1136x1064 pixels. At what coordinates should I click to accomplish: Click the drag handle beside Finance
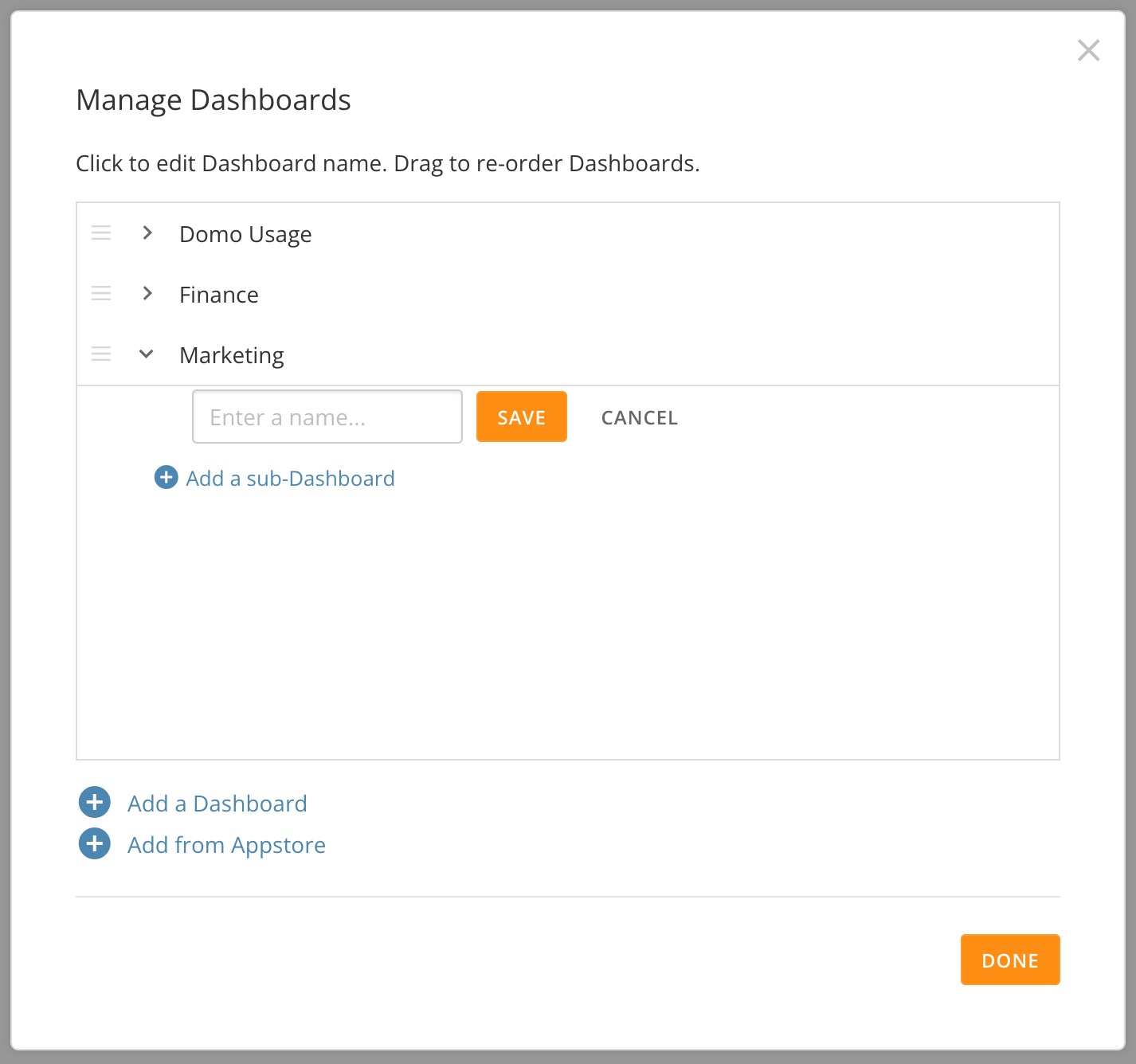[x=101, y=293]
